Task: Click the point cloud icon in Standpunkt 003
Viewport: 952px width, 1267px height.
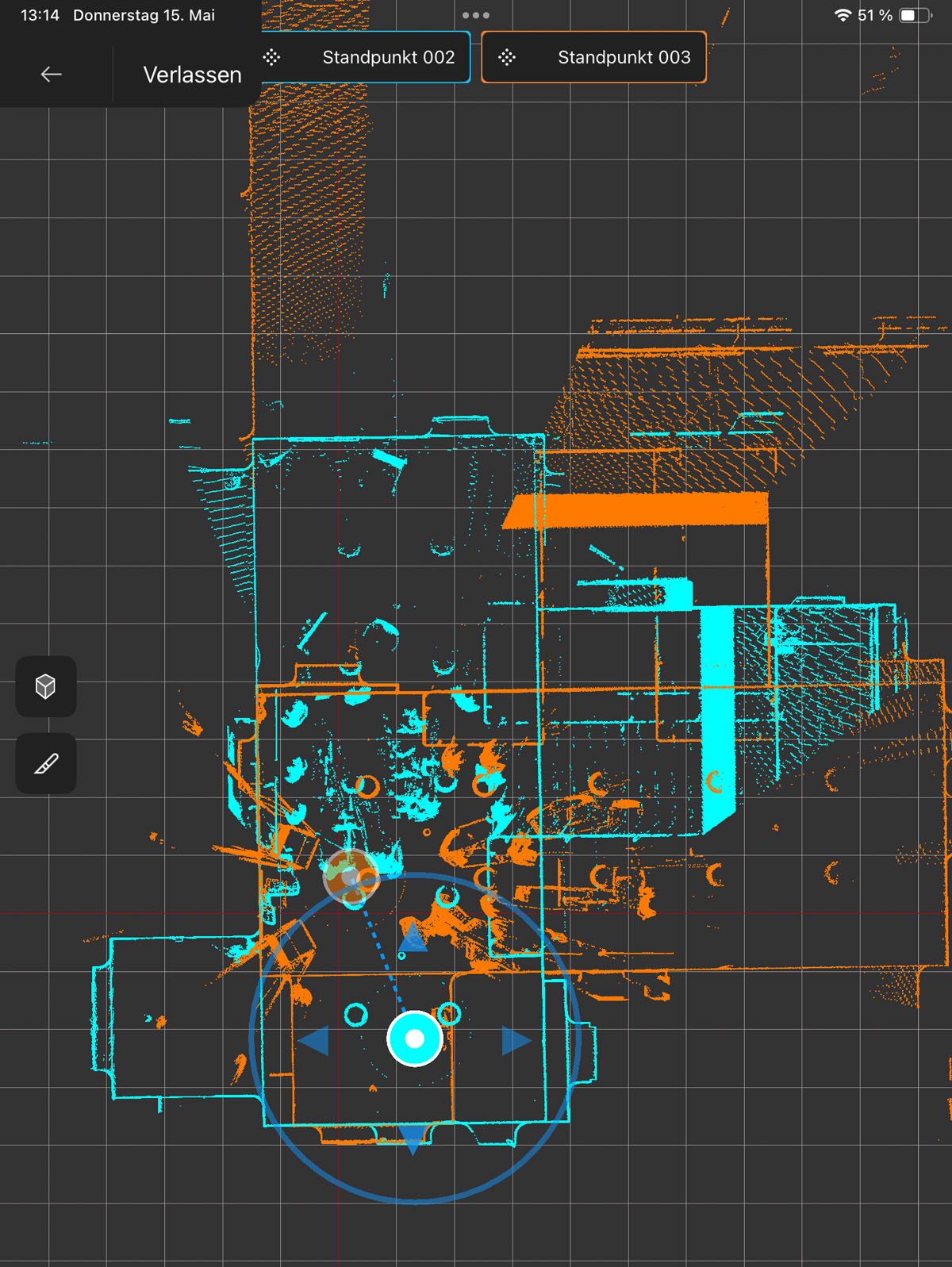Action: [507, 57]
